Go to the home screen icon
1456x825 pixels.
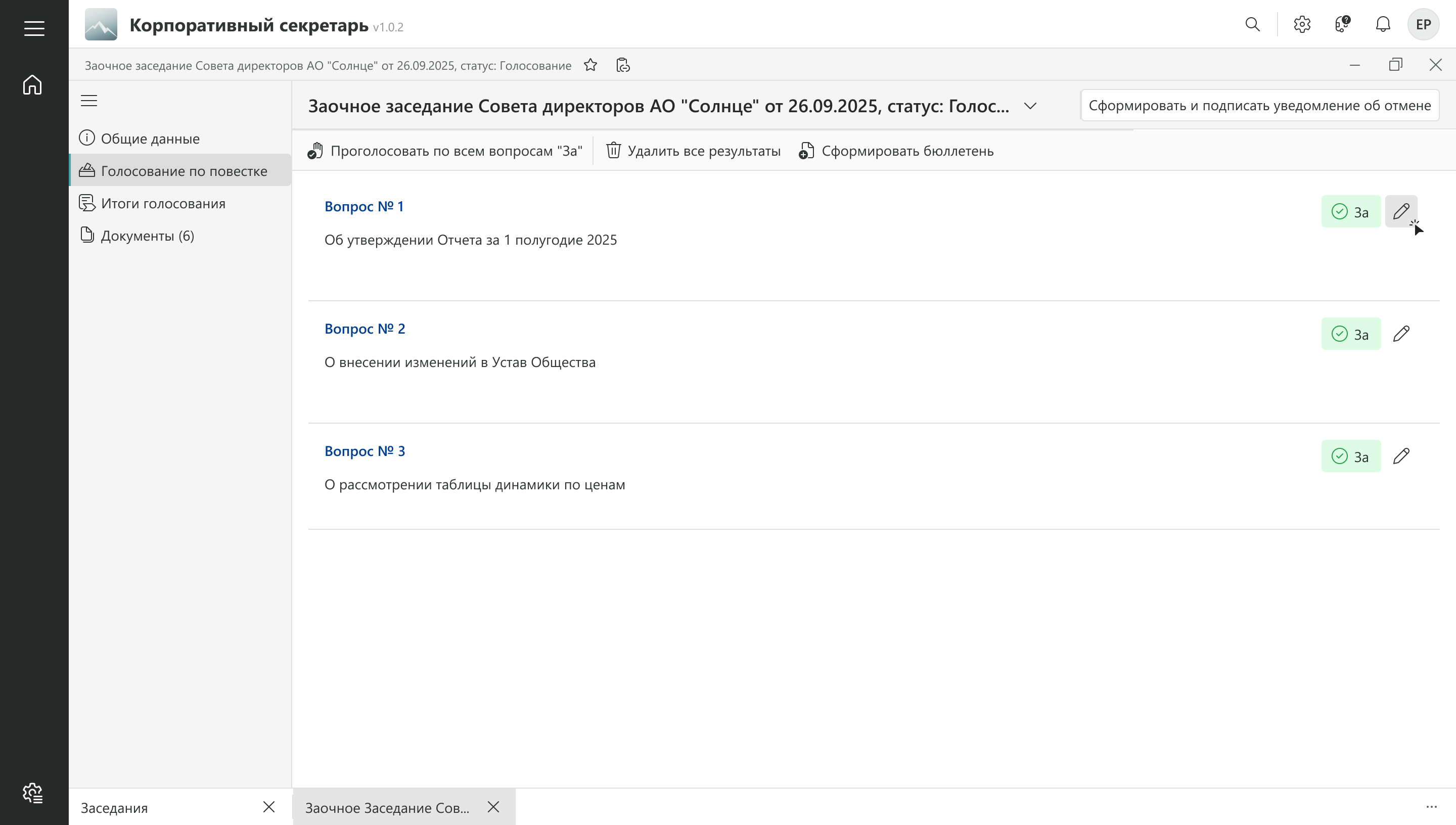click(32, 85)
